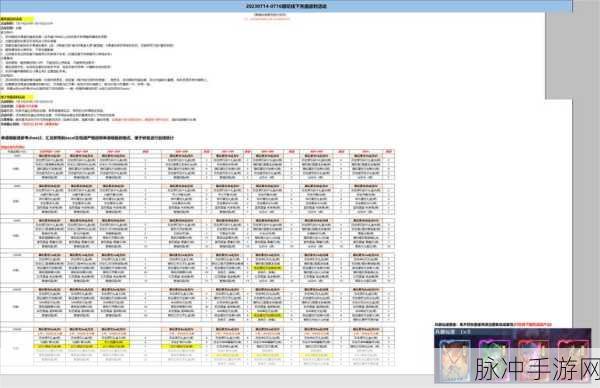Select the blue title banner starting 20230714

point(286,6)
